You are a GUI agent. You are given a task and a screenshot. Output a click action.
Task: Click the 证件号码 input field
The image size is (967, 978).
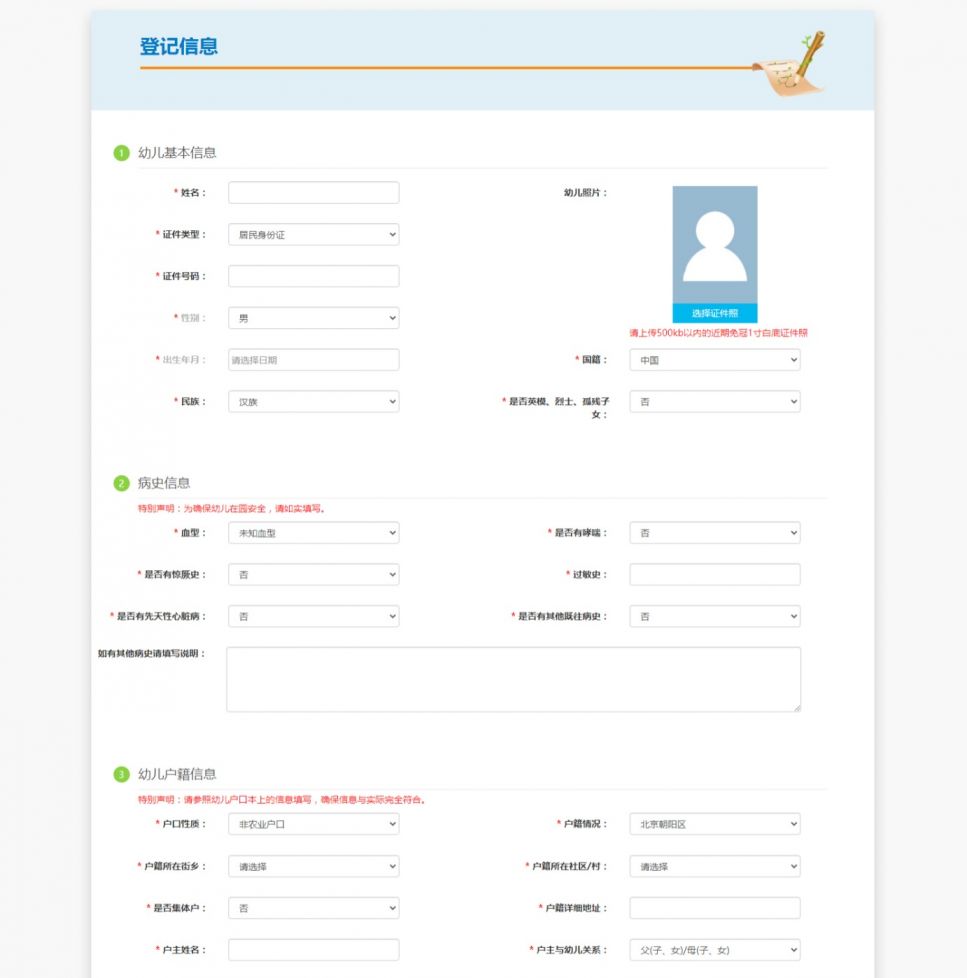[x=314, y=276]
